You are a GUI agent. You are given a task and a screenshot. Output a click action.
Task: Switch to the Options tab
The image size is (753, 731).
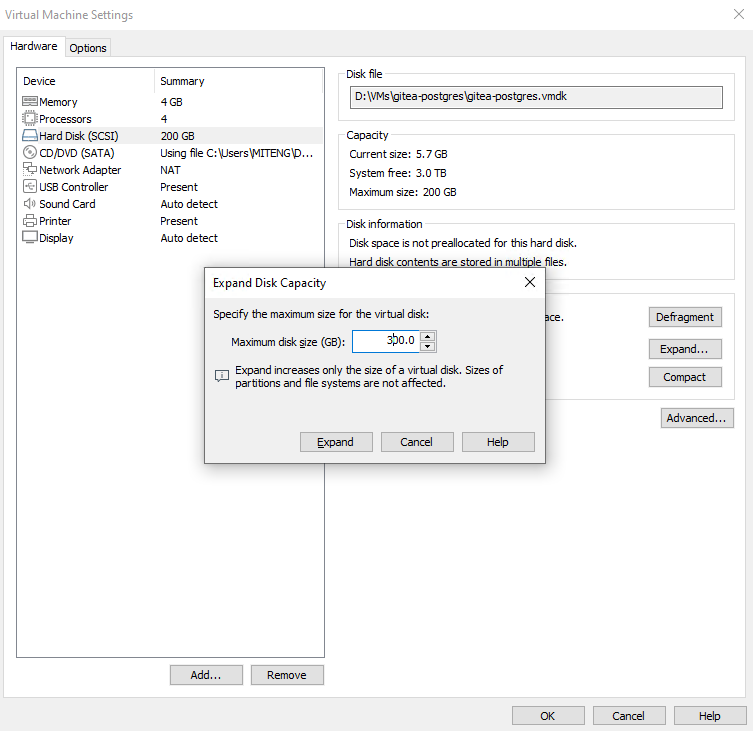tap(88, 48)
